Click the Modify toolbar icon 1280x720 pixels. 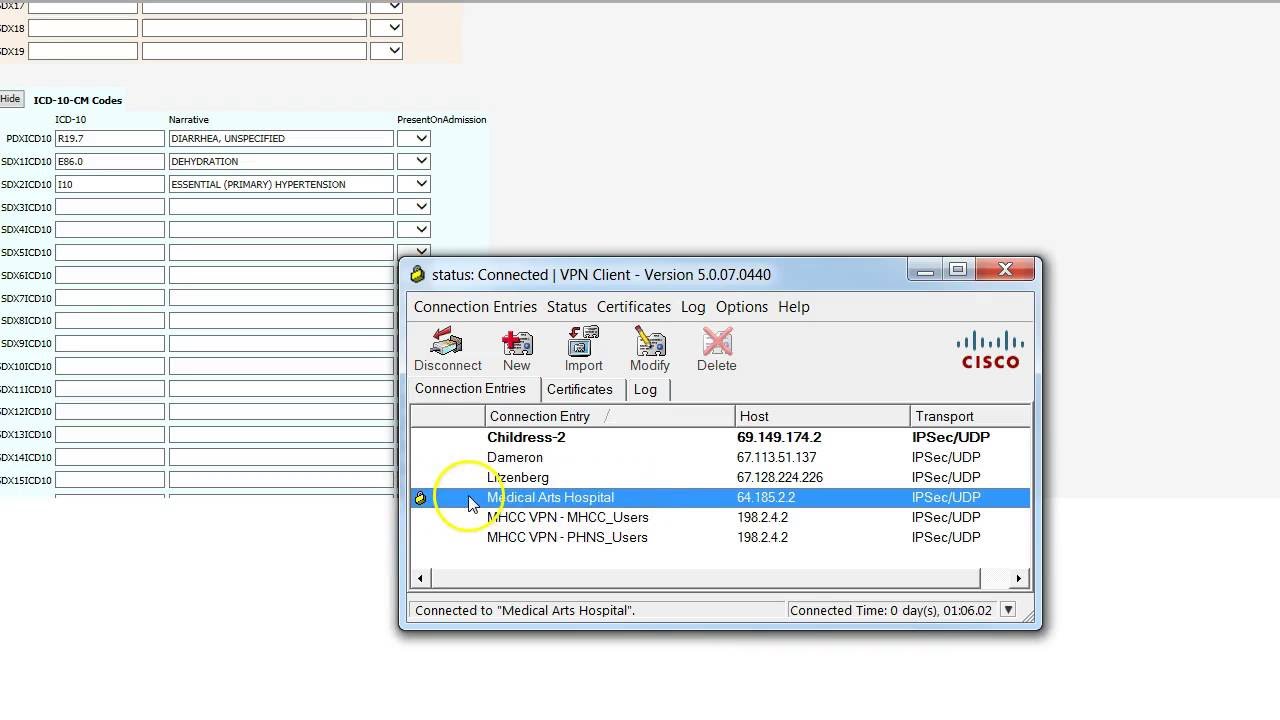click(650, 342)
